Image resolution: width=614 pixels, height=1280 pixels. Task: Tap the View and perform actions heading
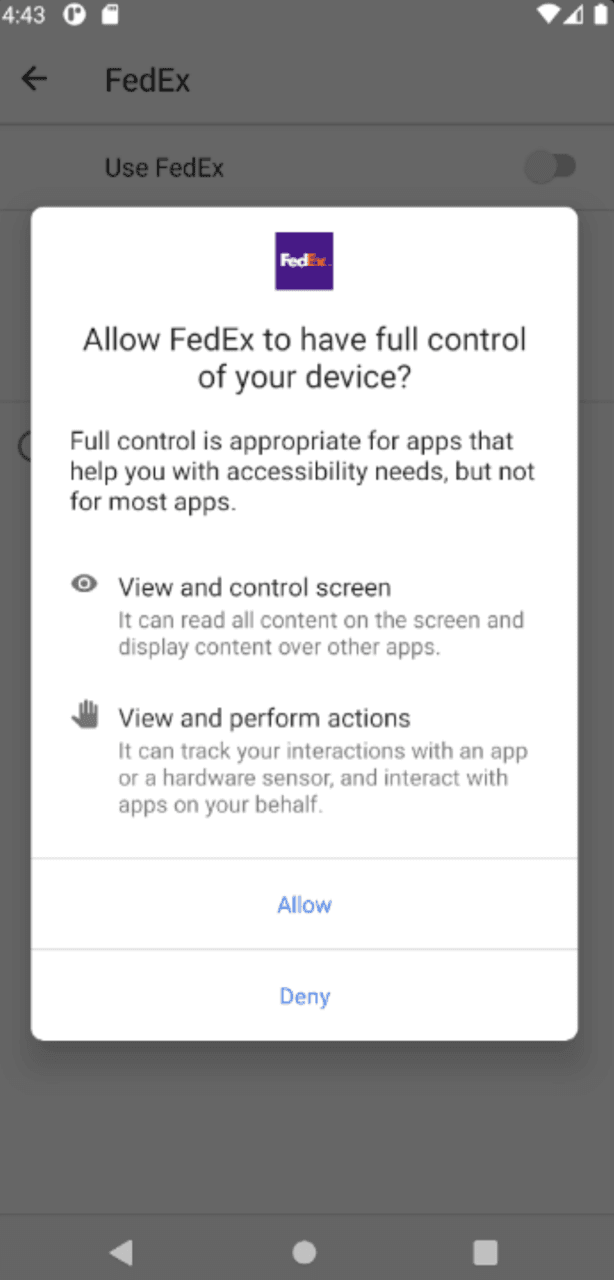click(264, 718)
